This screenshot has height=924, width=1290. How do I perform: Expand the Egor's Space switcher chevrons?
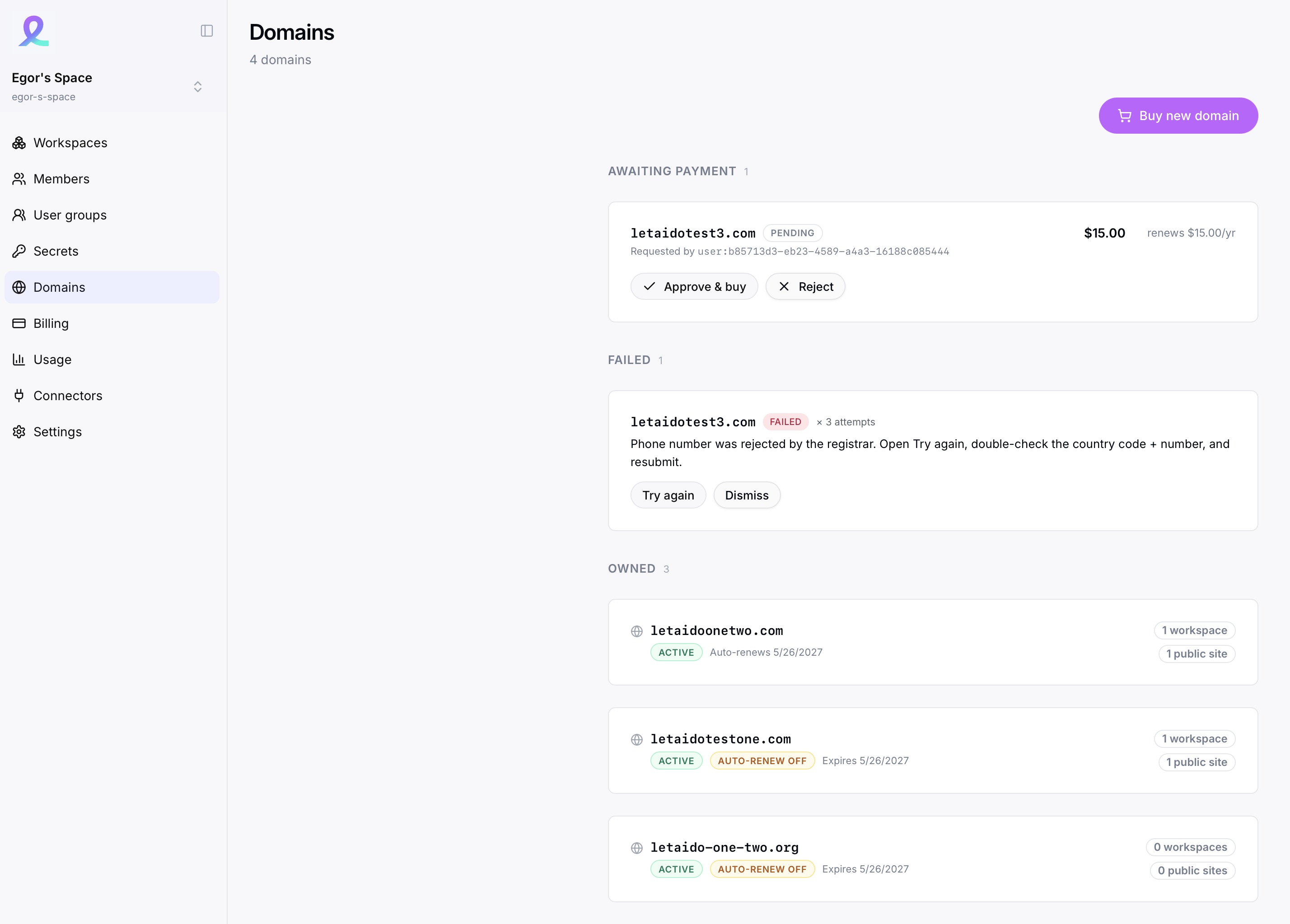tap(198, 86)
